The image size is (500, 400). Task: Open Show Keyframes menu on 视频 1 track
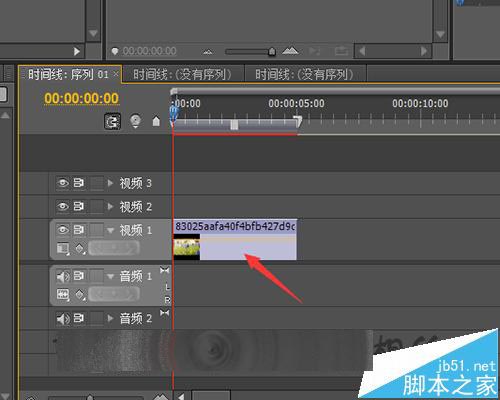tap(79, 248)
